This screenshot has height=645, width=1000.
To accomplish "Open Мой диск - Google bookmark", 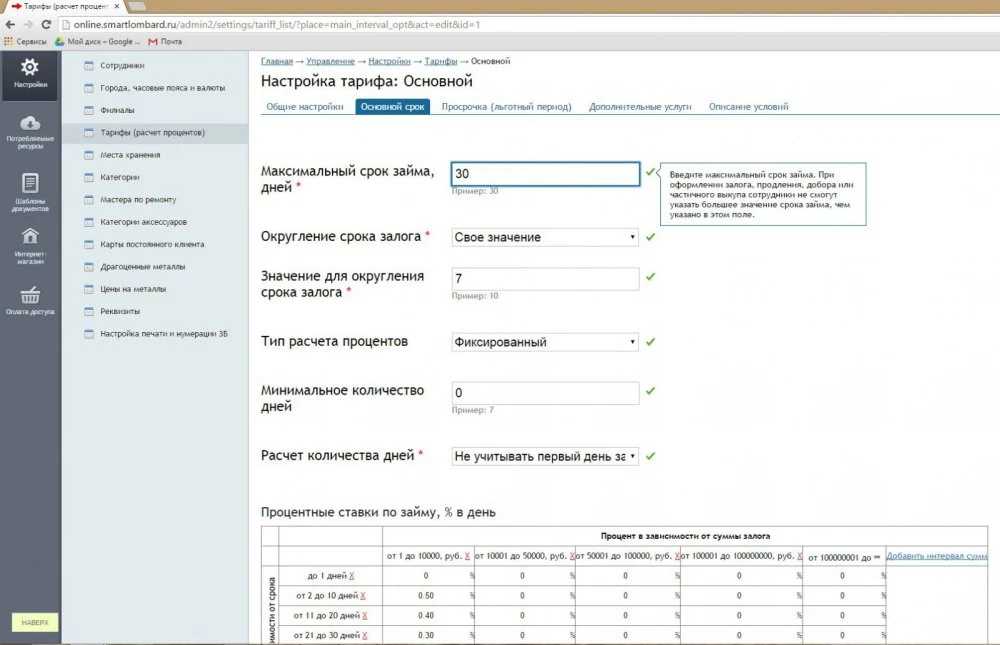I will 97,41.
